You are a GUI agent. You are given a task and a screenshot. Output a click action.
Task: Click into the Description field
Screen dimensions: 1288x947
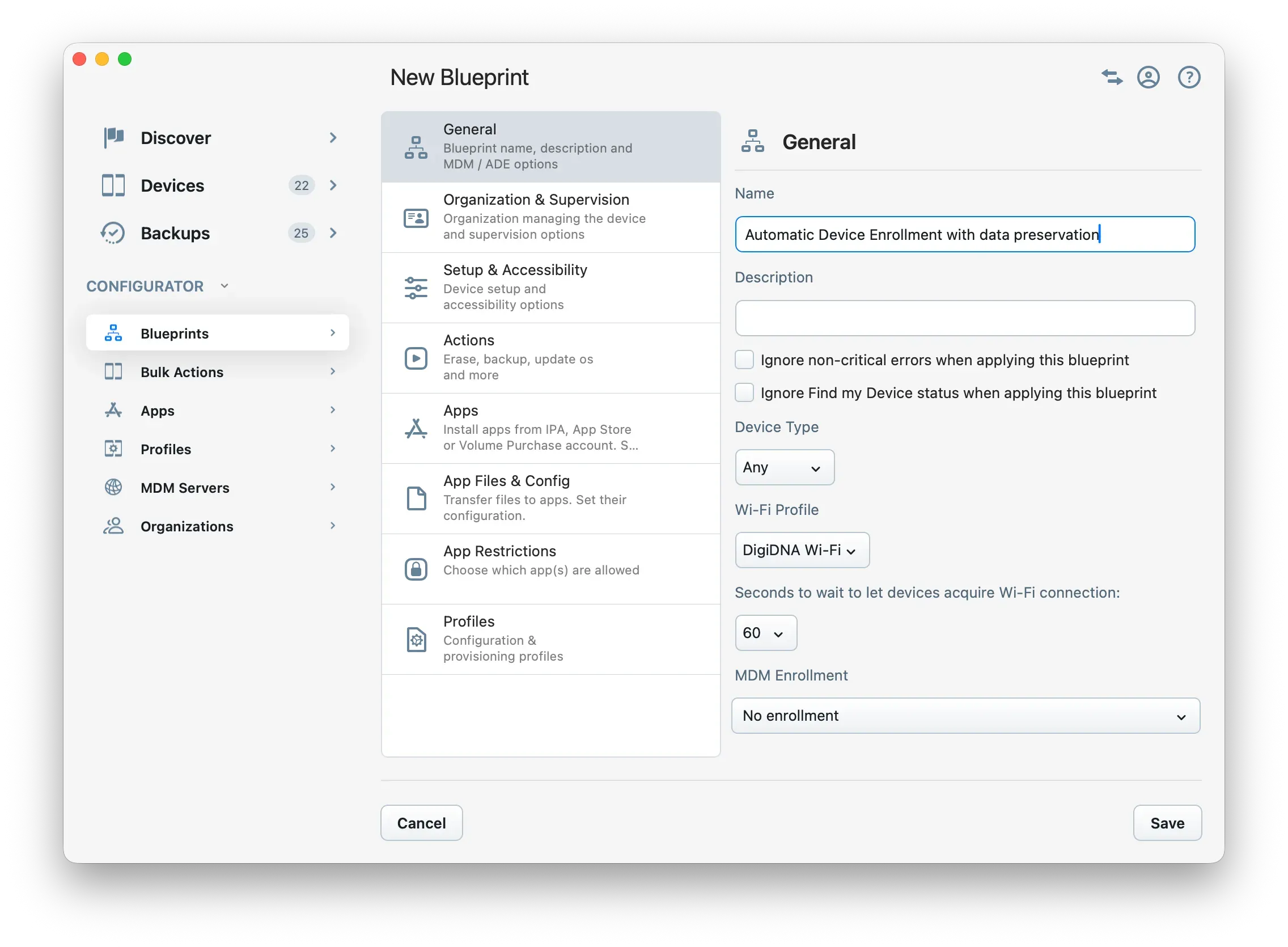[x=965, y=318]
